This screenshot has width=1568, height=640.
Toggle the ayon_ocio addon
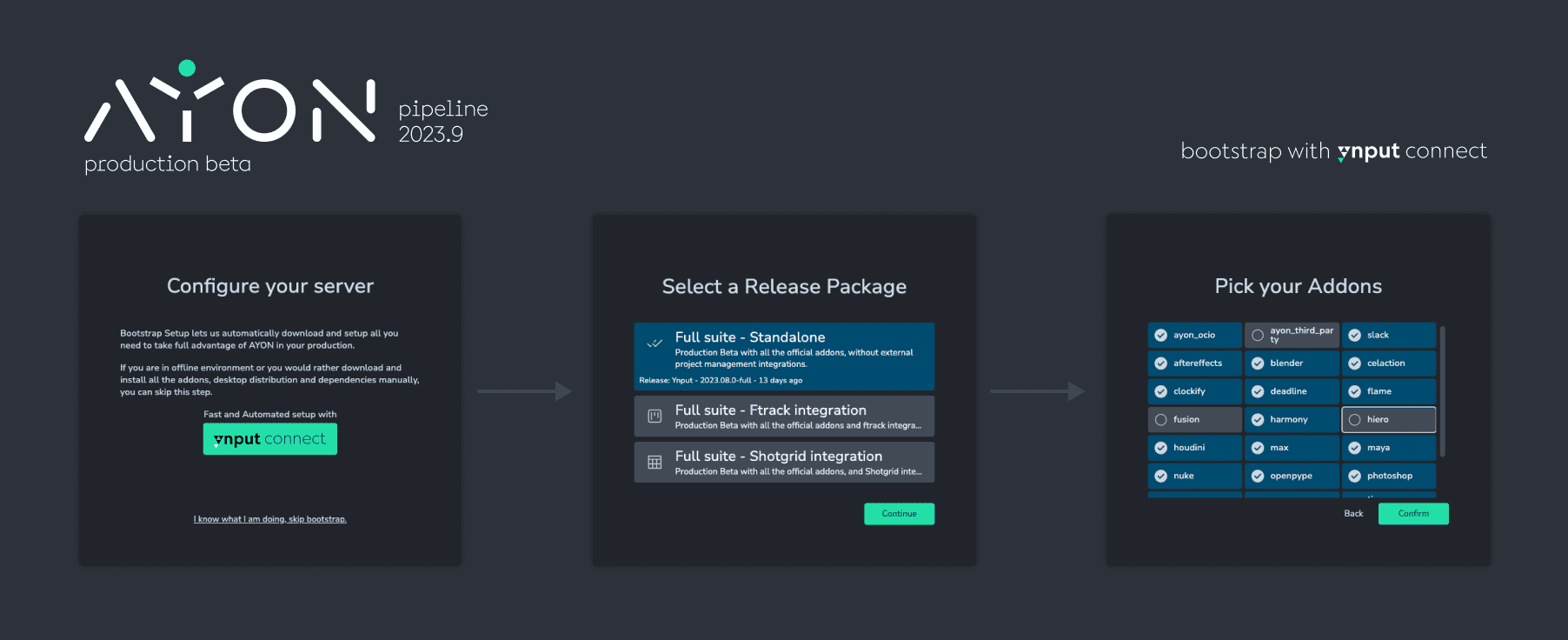tap(1194, 335)
